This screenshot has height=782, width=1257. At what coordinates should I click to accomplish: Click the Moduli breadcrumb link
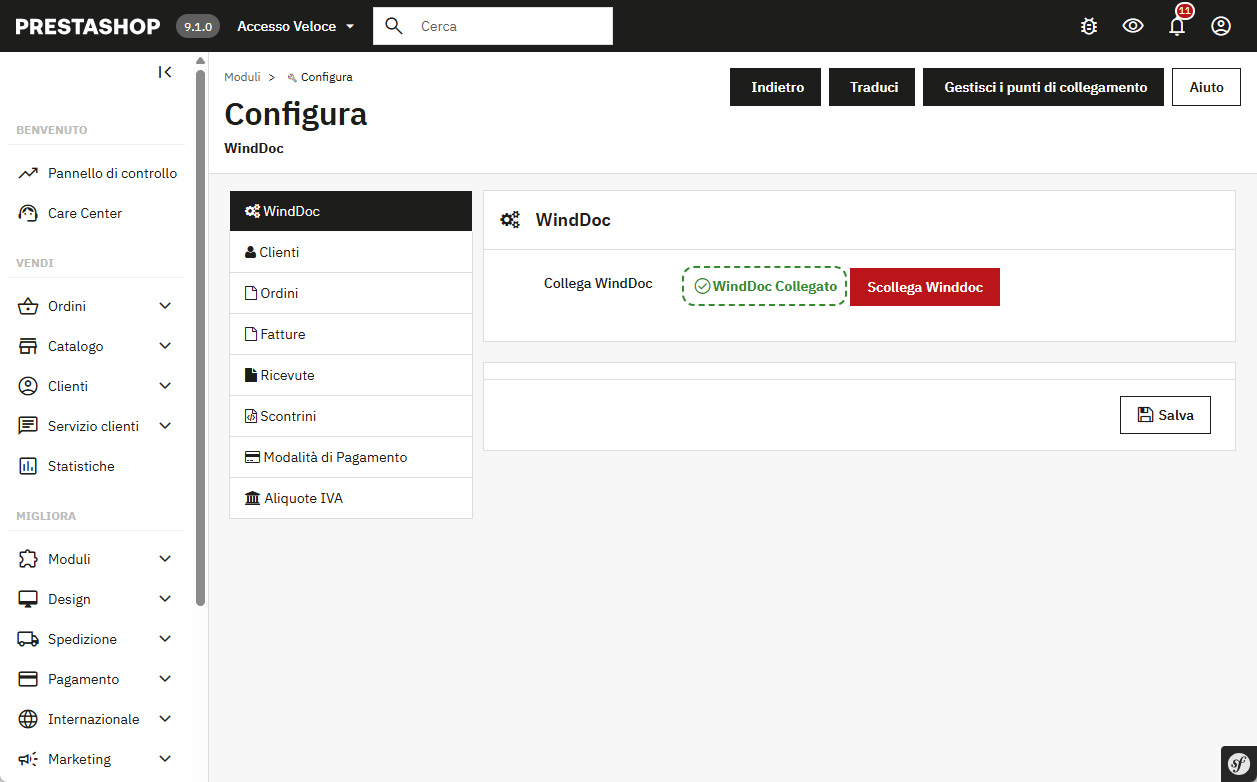[242, 77]
